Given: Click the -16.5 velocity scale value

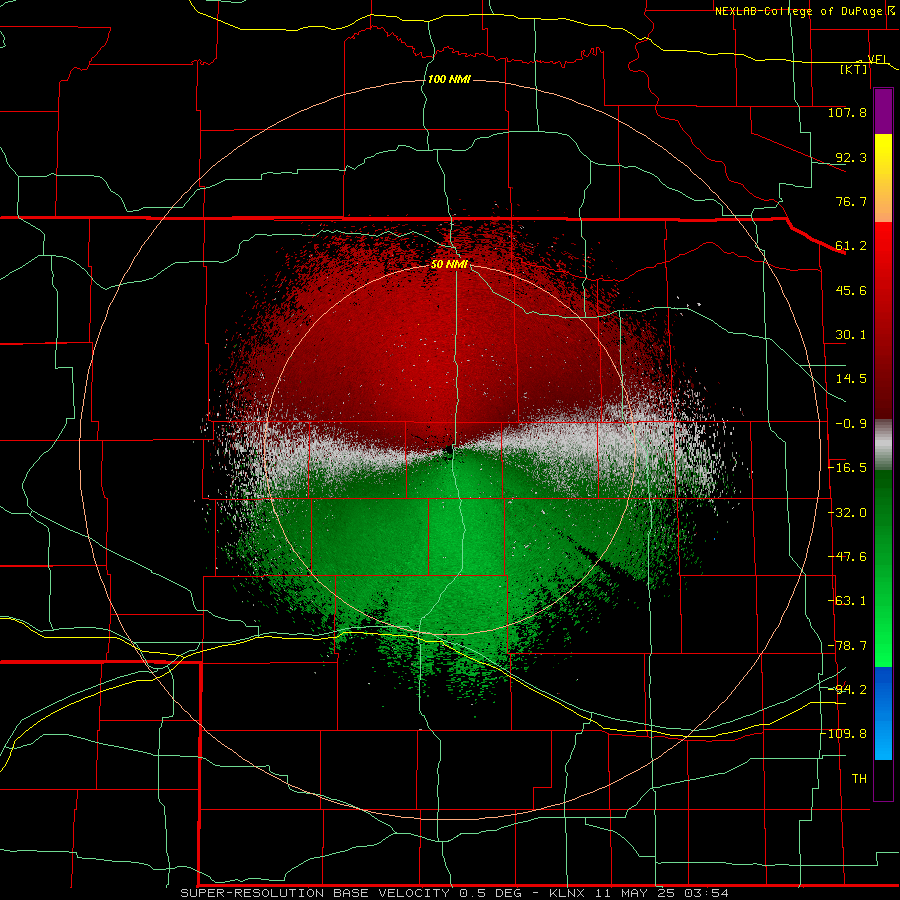Looking at the screenshot, I should (x=847, y=468).
